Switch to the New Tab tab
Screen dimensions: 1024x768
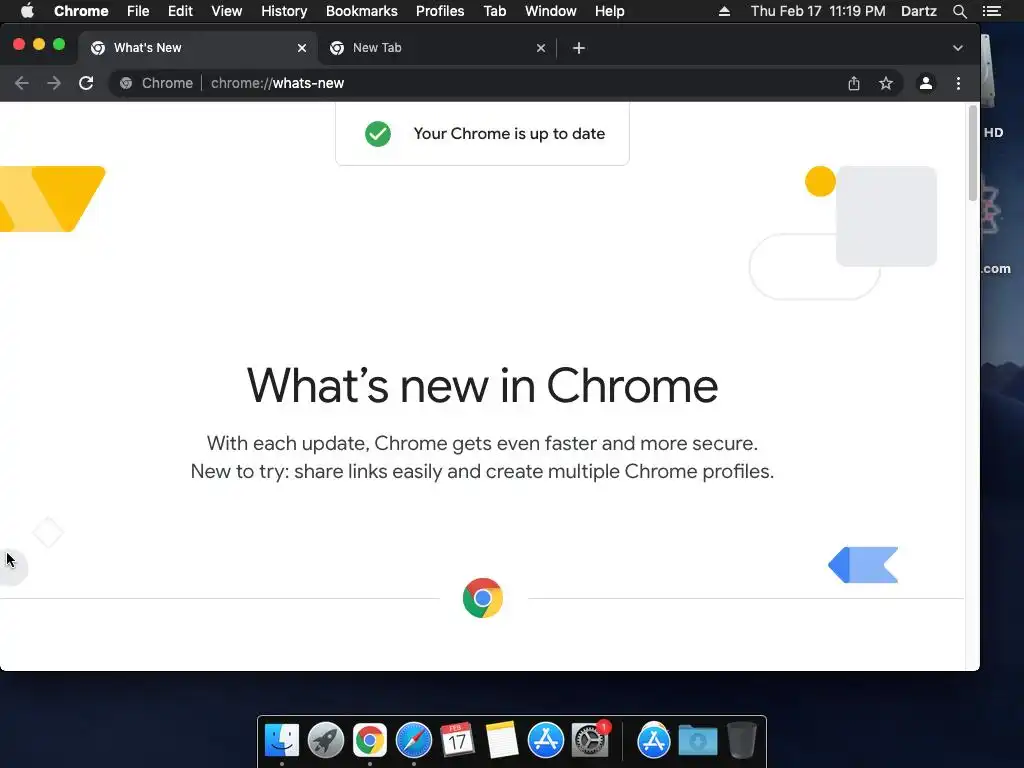tap(437, 48)
